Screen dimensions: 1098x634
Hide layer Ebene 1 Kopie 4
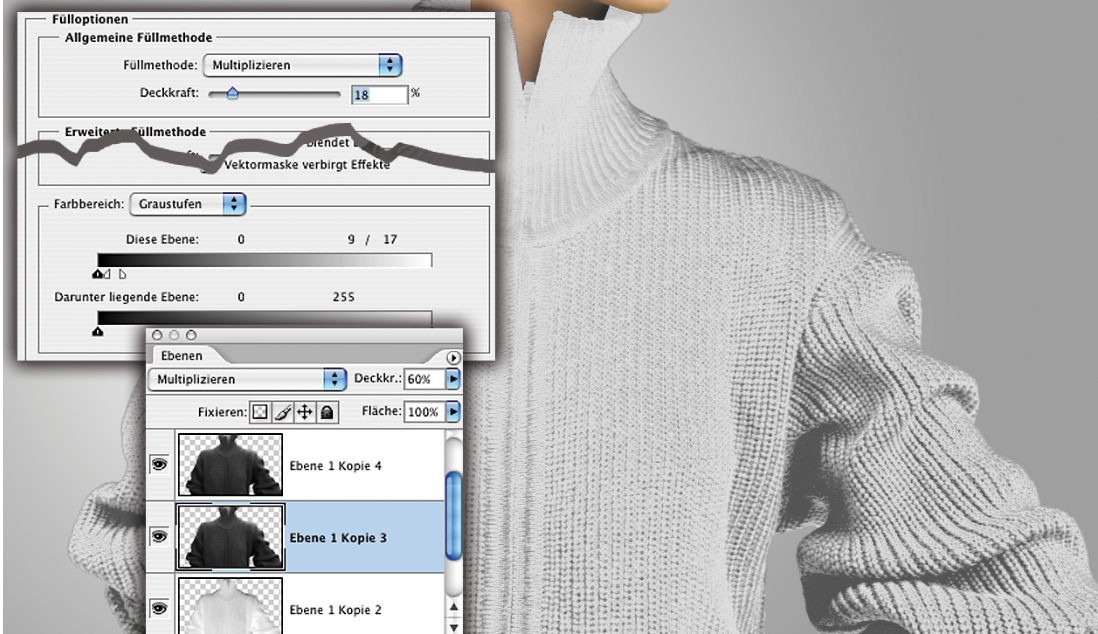160,464
